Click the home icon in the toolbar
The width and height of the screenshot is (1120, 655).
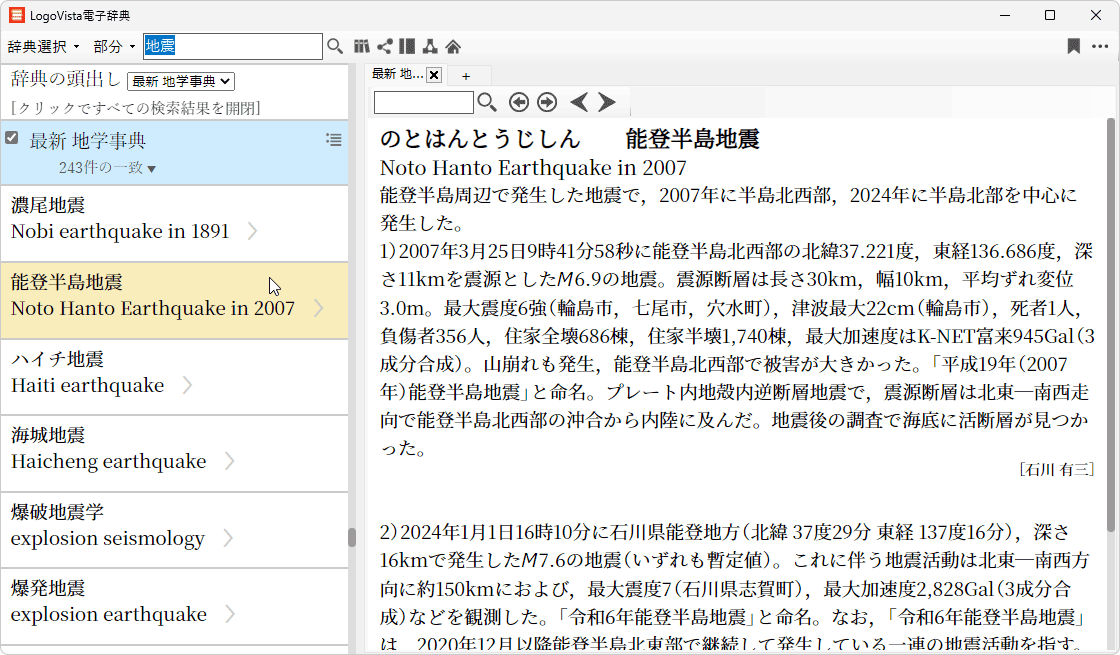[x=453, y=46]
